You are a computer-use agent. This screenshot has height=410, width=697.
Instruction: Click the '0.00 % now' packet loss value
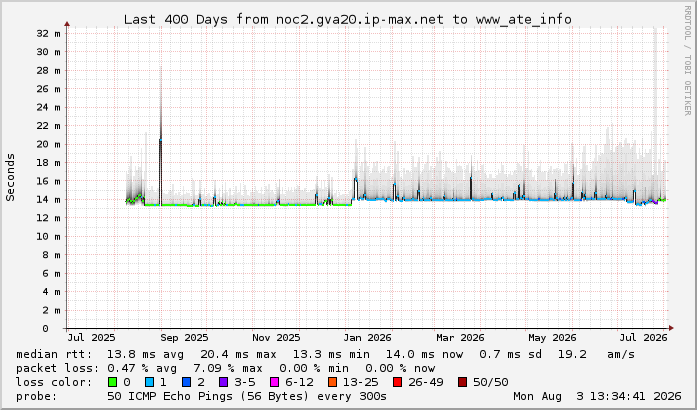400,368
